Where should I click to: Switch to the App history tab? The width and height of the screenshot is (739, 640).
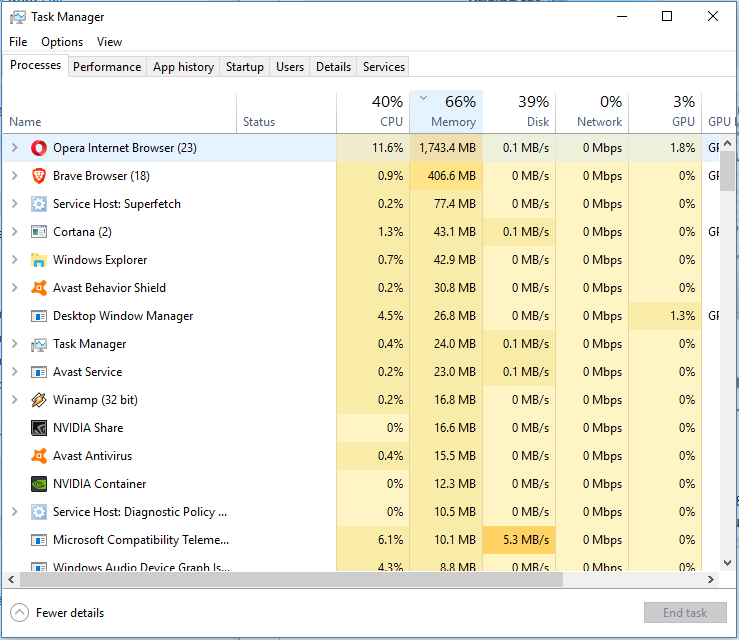(183, 67)
